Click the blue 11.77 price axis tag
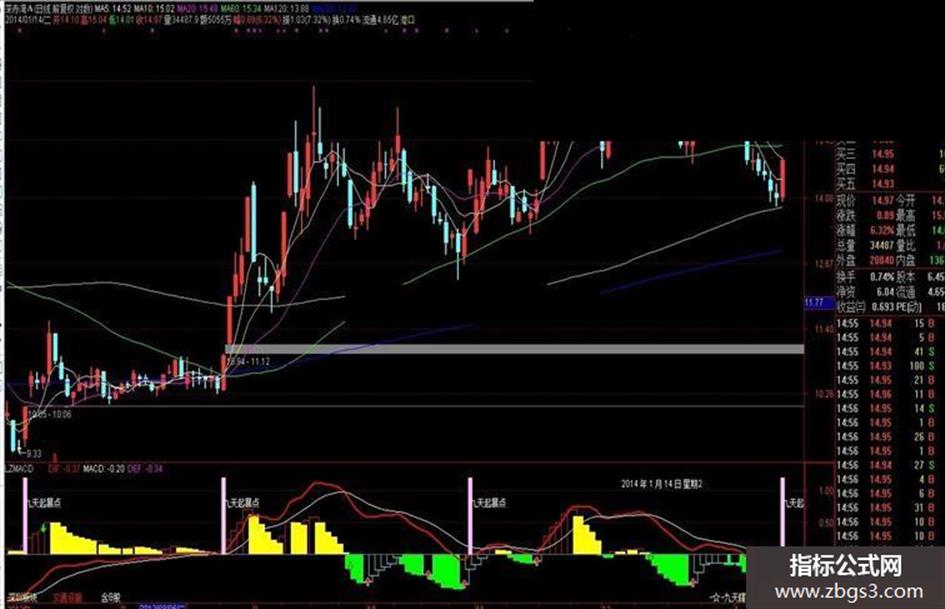The width and height of the screenshot is (945, 609). point(819,302)
